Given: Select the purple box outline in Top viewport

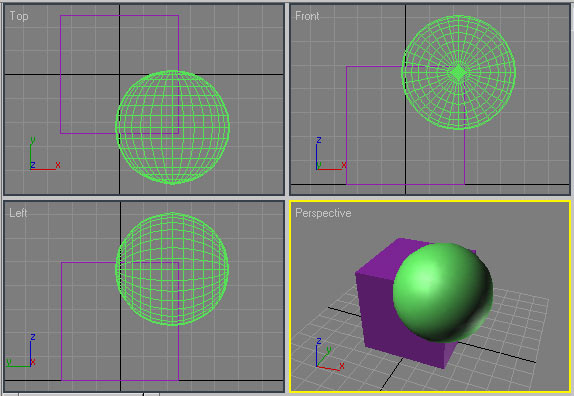Looking at the screenshot, I should pos(119,74).
